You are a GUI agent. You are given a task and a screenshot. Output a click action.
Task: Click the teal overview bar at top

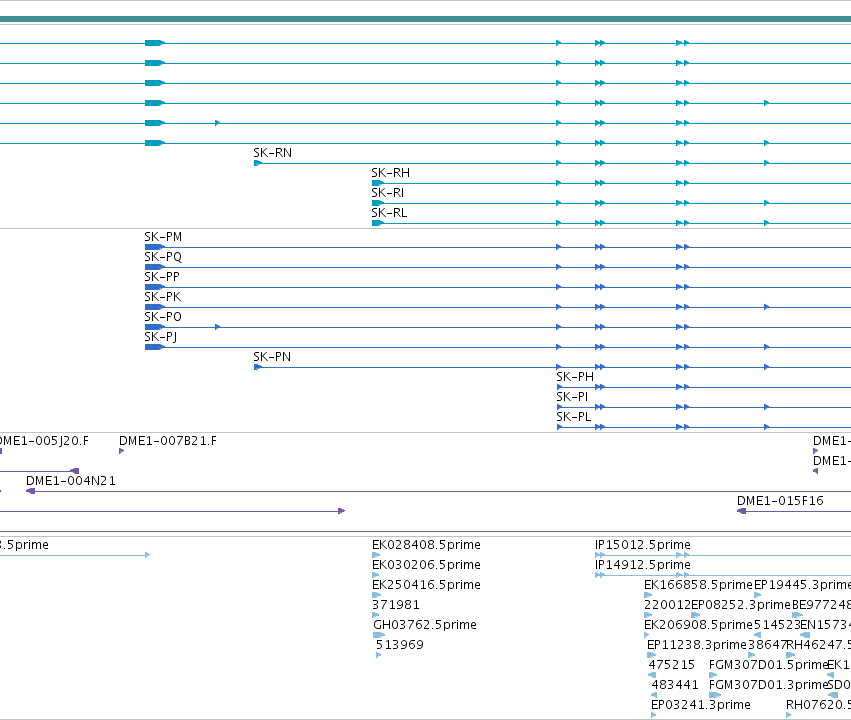pyautogui.click(x=426, y=20)
